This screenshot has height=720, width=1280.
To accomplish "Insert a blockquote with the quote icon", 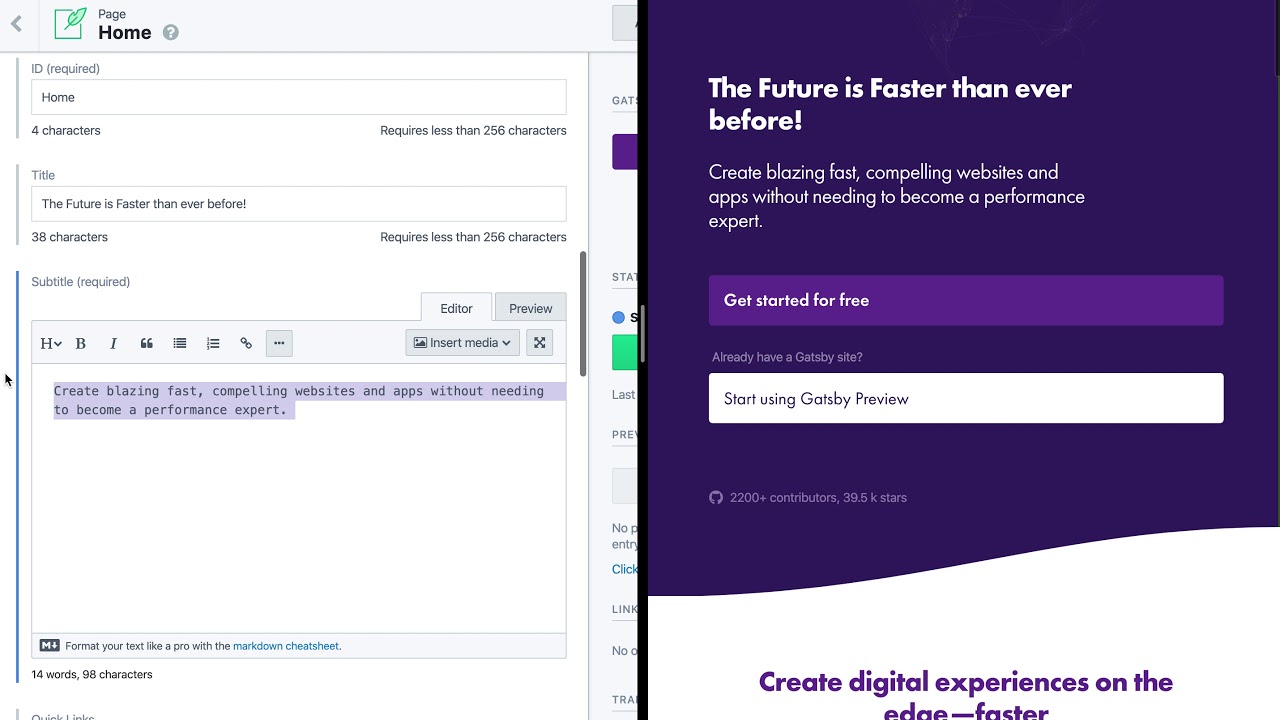I will 147,343.
